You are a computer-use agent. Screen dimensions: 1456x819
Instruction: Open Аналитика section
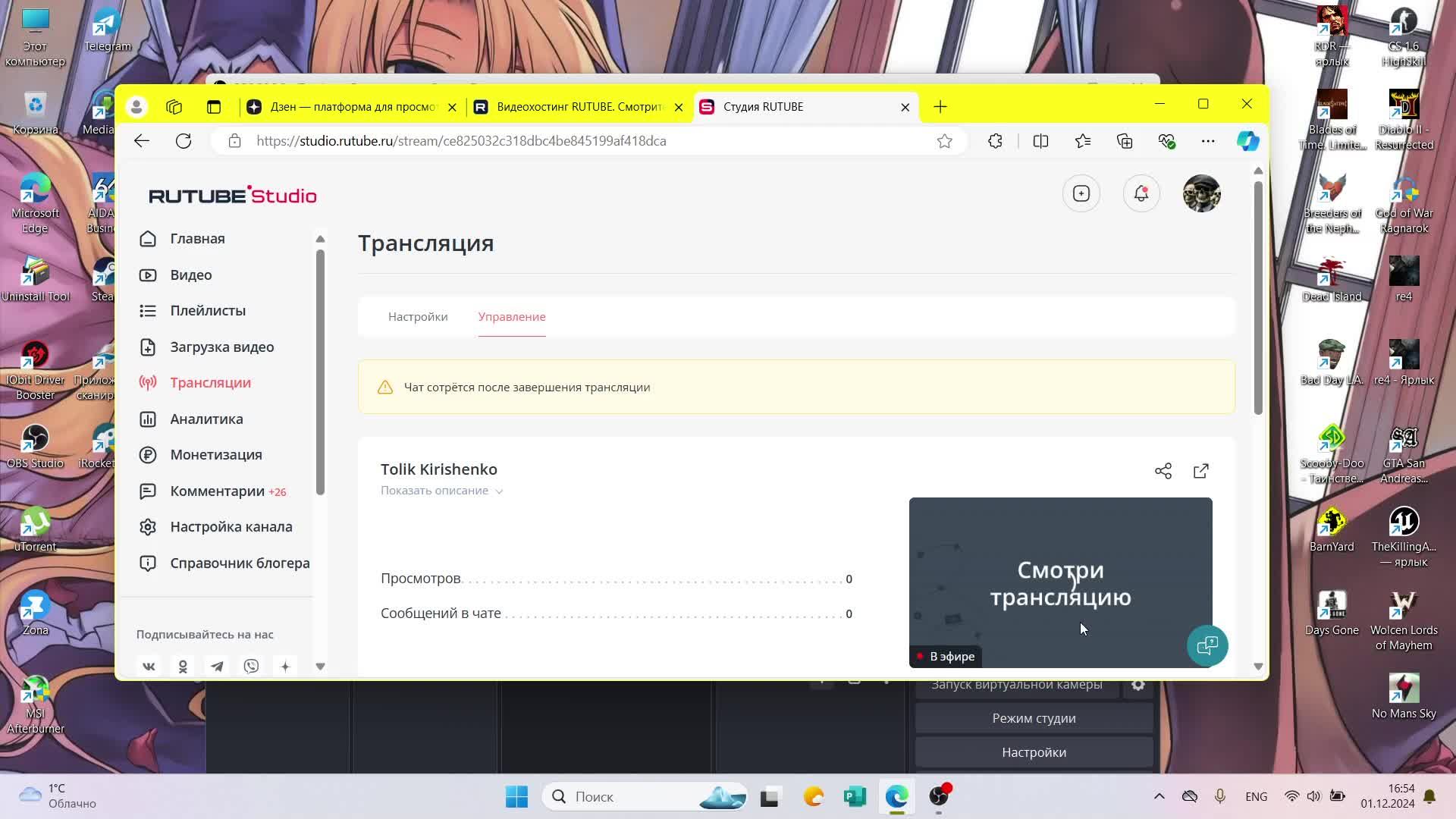(x=191, y=419)
